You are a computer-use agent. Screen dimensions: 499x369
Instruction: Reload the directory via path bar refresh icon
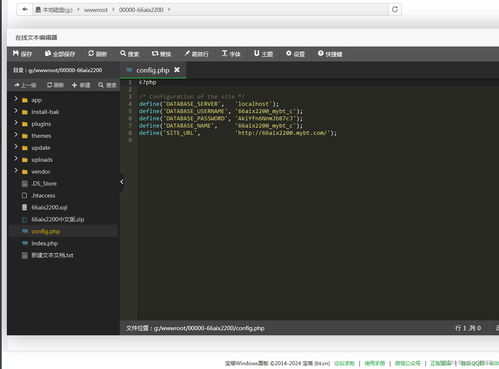(x=395, y=9)
